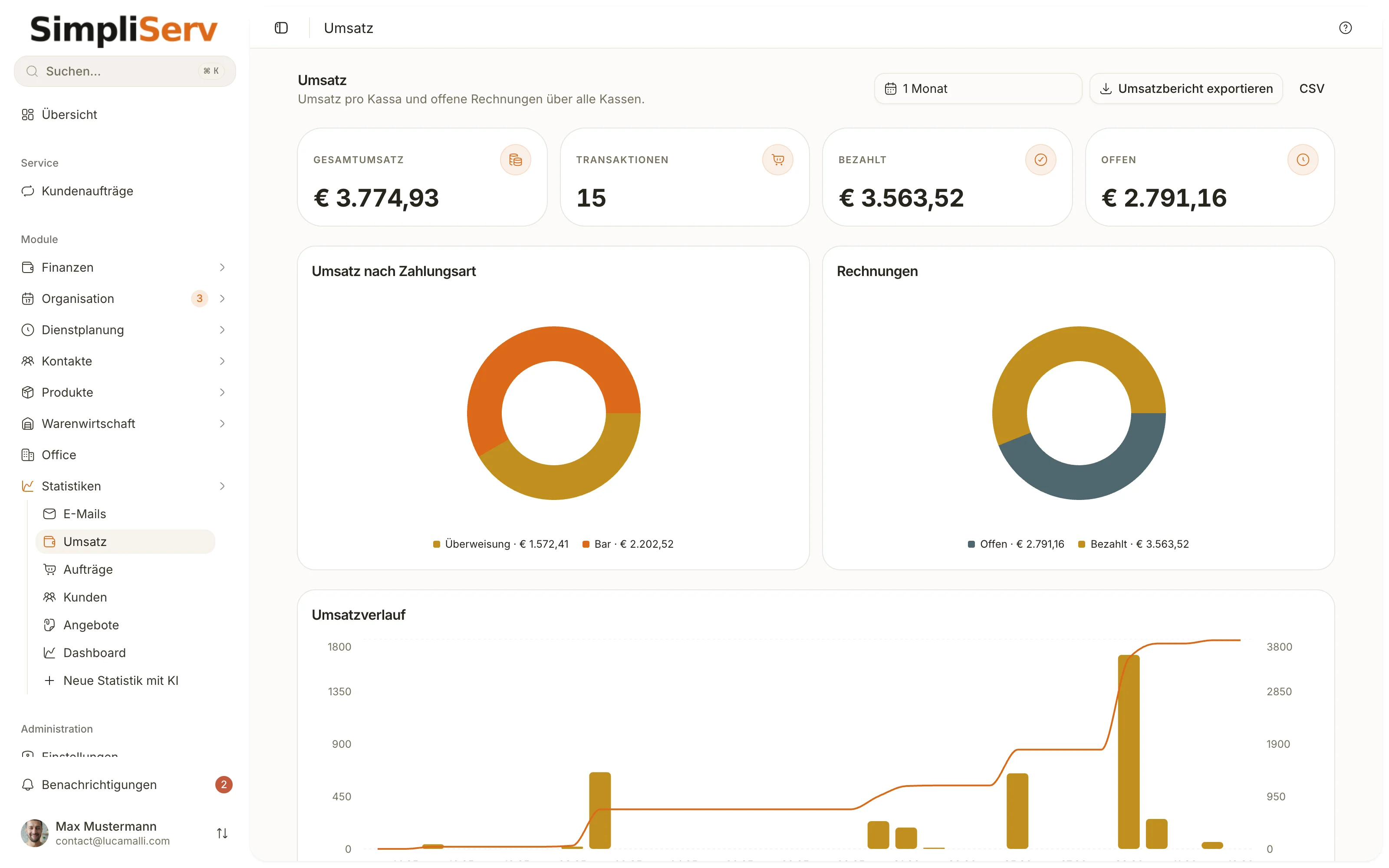This screenshot has height=868, width=1389.
Task: Click the Offen clock icon
Action: click(x=1303, y=160)
